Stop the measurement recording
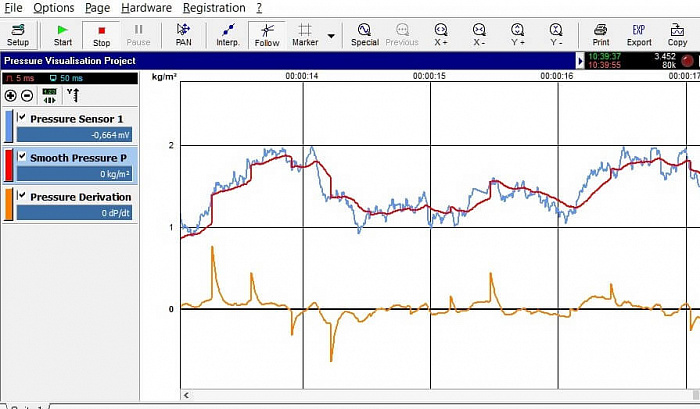700x409 pixels. click(x=101, y=35)
